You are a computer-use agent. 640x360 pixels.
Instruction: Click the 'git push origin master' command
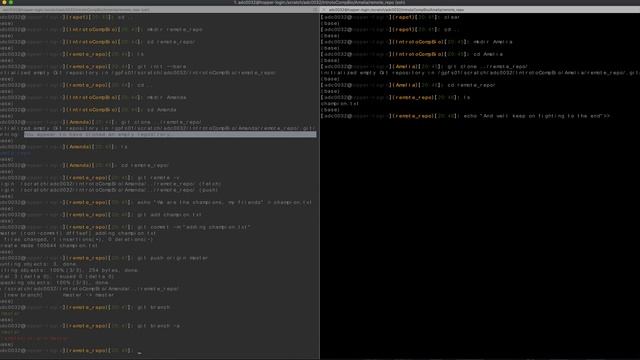pyautogui.click(x=173, y=258)
